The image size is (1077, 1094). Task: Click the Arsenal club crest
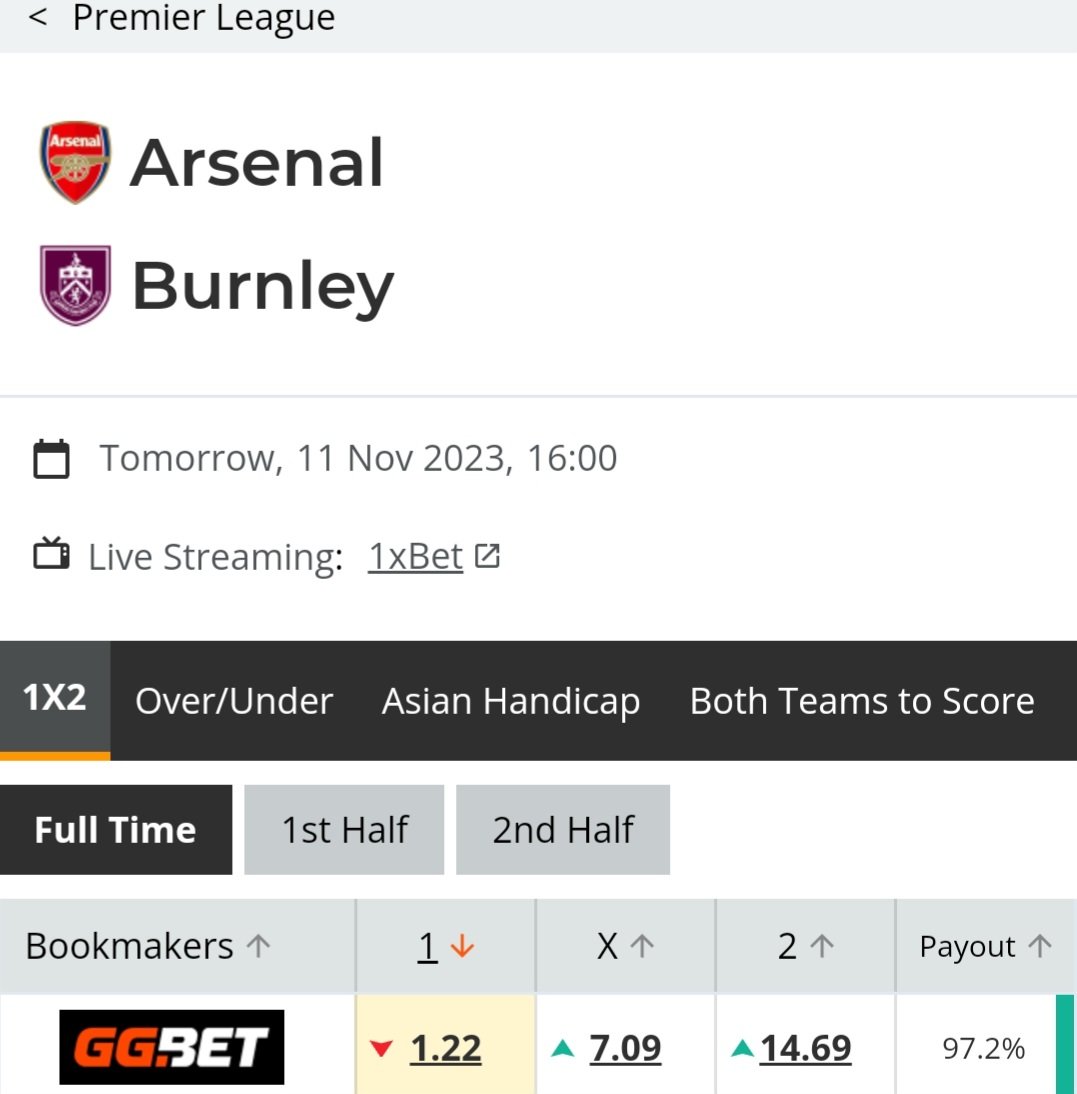click(75, 162)
